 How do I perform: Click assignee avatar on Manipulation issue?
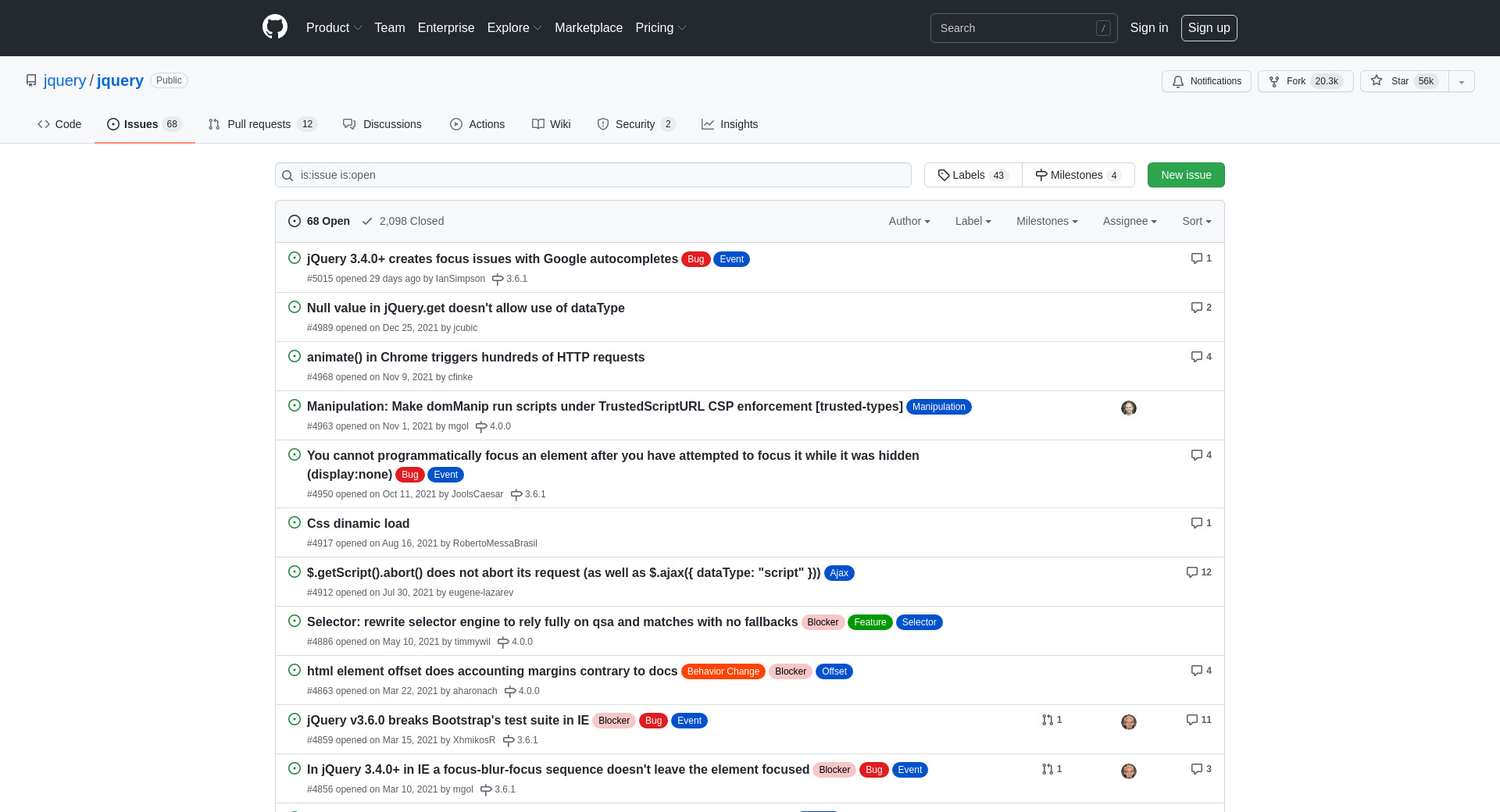(x=1128, y=408)
